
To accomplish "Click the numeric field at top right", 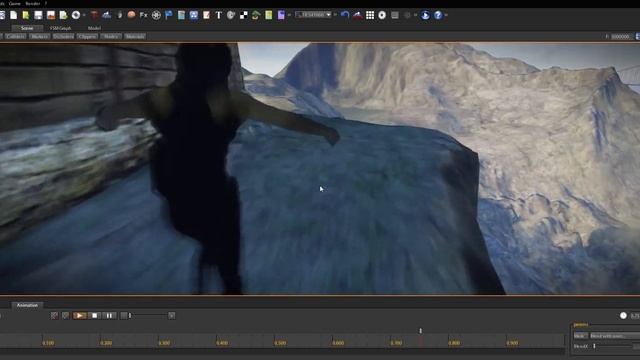I will tap(620, 36).
